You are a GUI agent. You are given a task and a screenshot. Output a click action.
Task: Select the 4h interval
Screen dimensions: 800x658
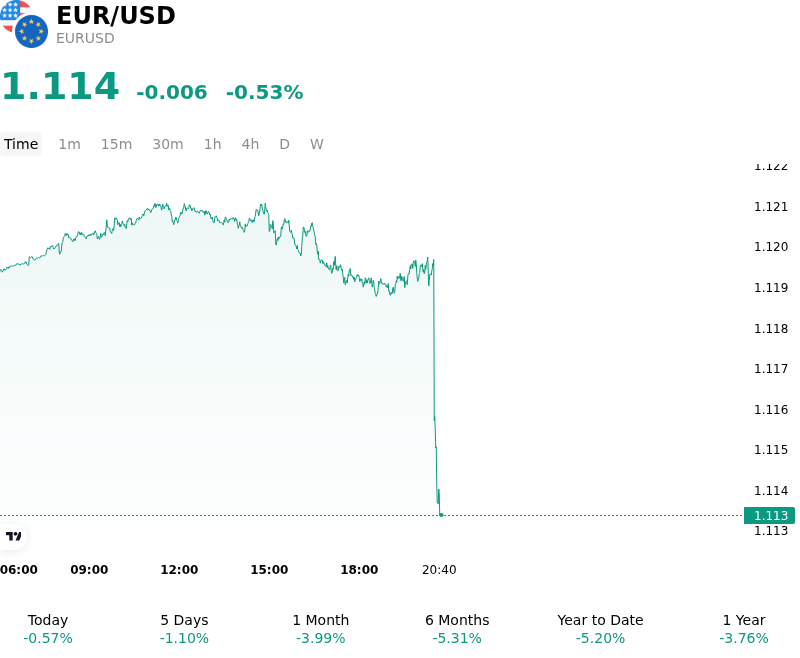coord(250,144)
